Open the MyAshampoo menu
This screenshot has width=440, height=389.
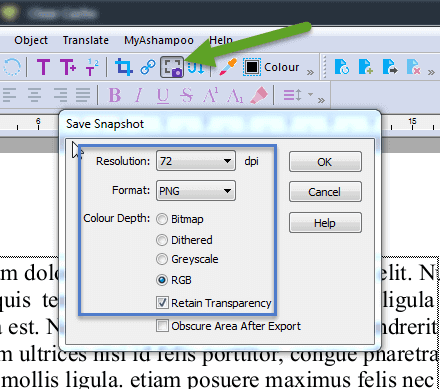[x=159, y=40]
